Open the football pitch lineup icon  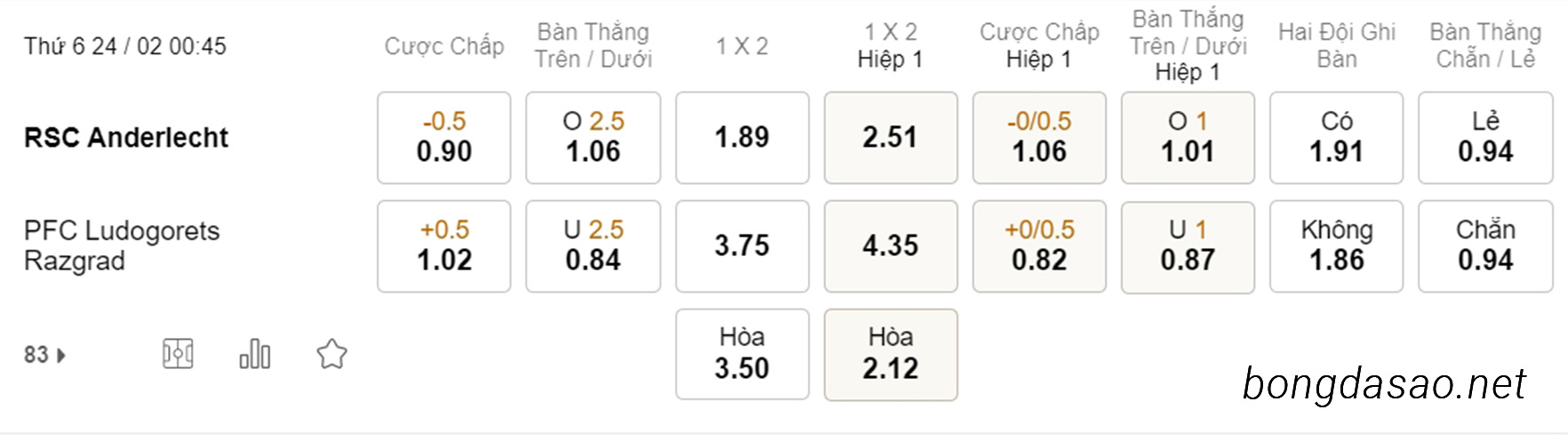178,354
